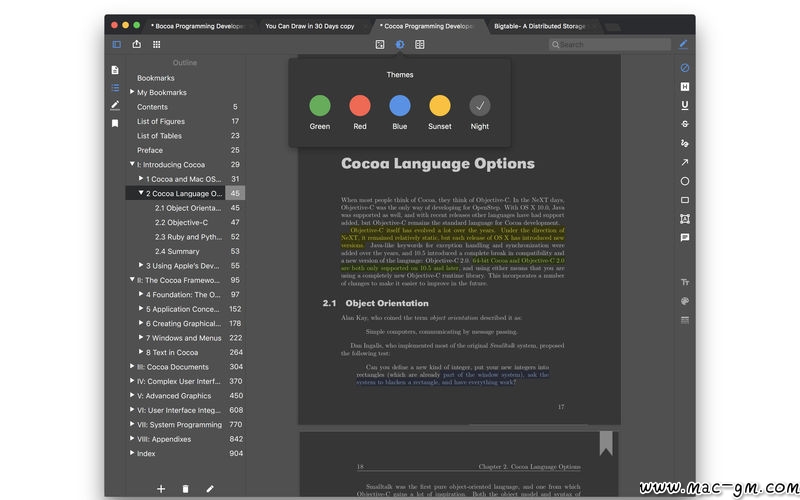Expand My Bookmarks disclosure triangle

point(132,92)
